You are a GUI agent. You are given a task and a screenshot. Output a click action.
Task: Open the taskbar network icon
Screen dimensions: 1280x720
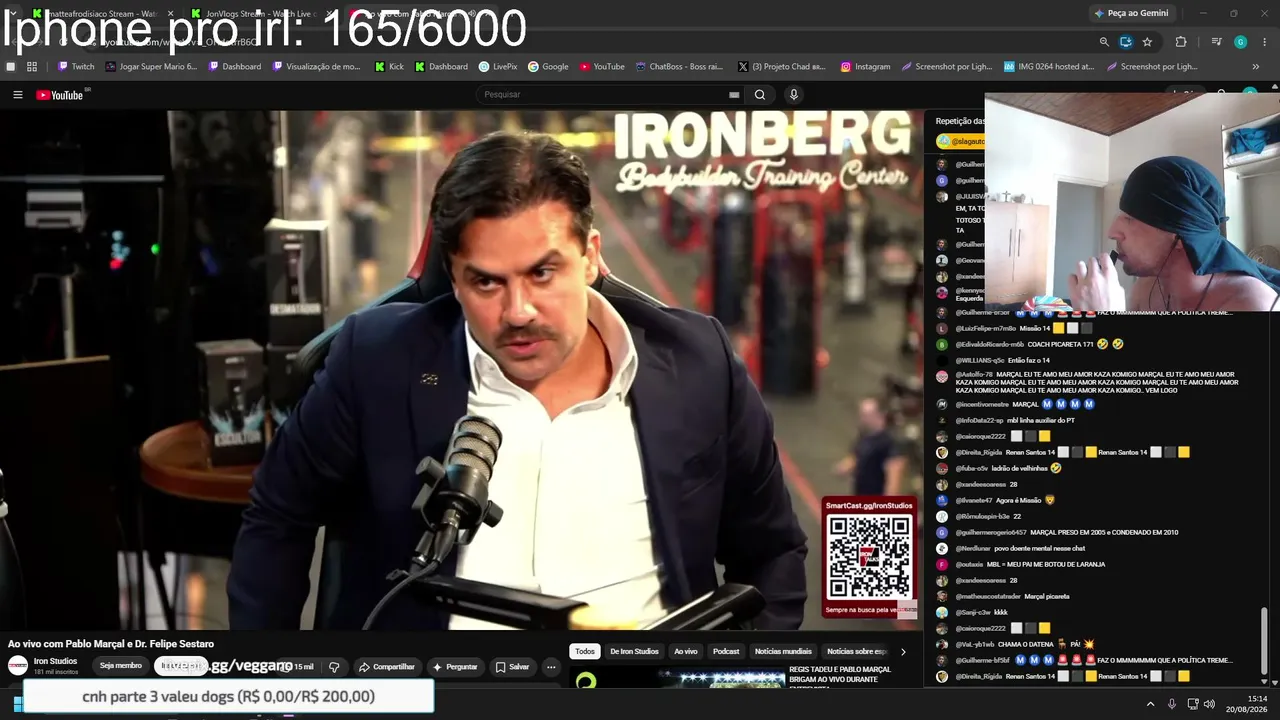coord(1191,704)
